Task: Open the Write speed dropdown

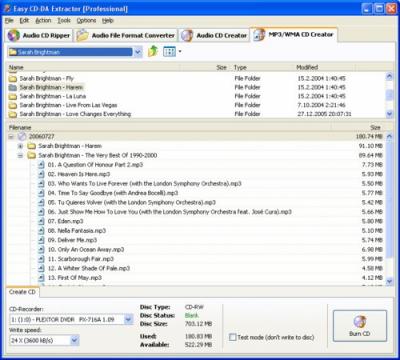Action: (75, 340)
